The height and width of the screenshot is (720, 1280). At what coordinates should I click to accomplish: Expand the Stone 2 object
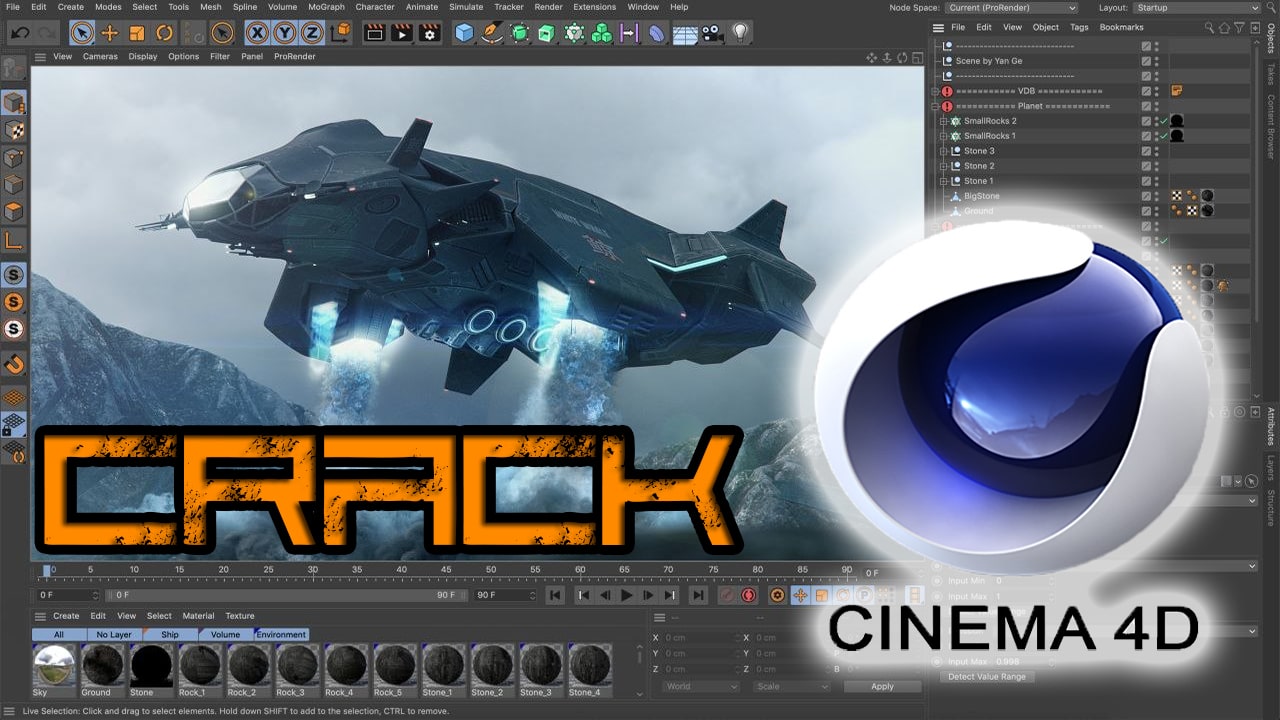pyautogui.click(x=943, y=166)
